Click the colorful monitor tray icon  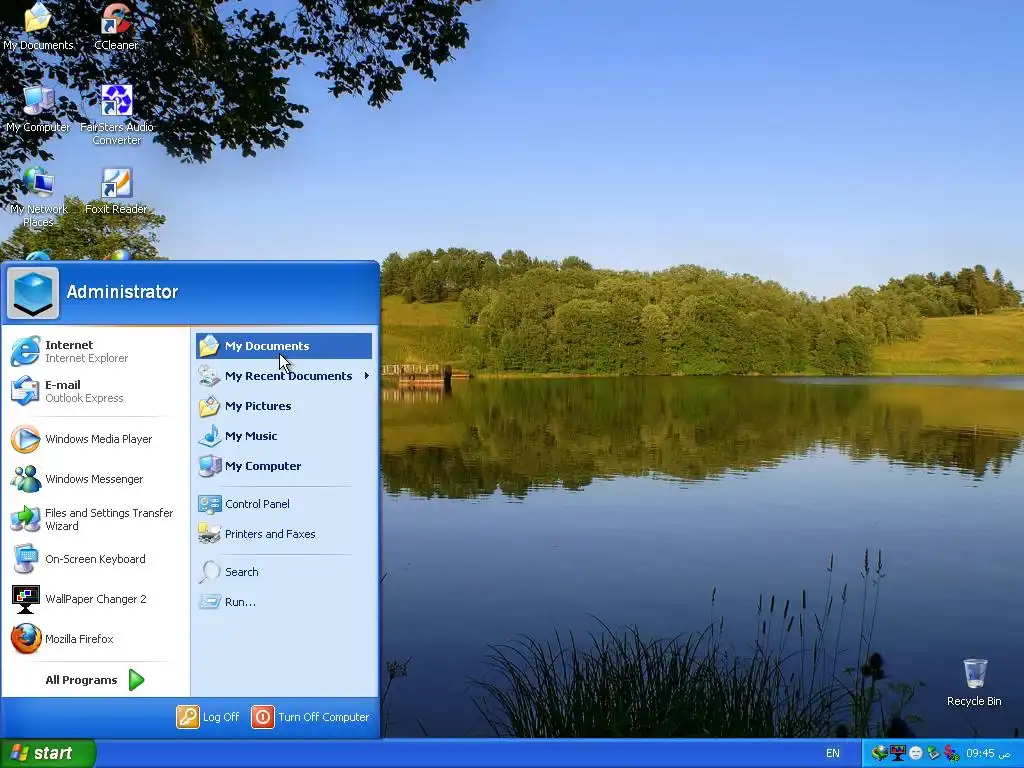pyautogui.click(x=898, y=753)
